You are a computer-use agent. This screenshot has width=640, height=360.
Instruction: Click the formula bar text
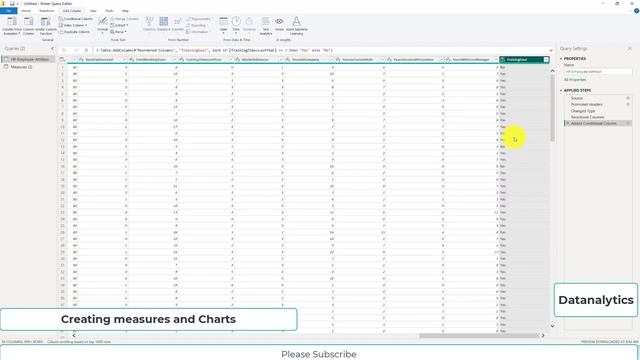point(215,50)
